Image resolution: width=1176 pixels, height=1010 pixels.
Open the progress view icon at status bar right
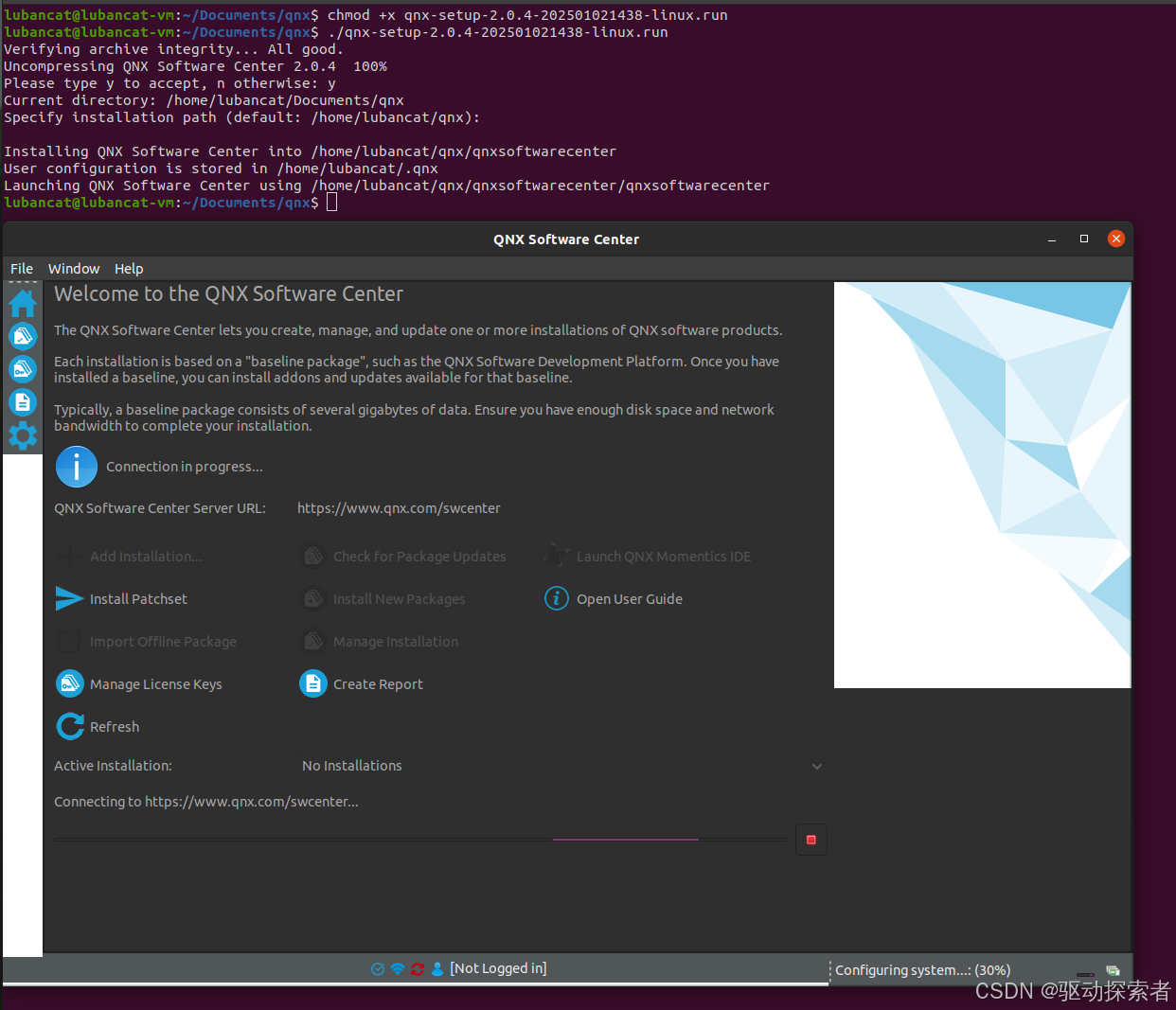pos(1113,970)
